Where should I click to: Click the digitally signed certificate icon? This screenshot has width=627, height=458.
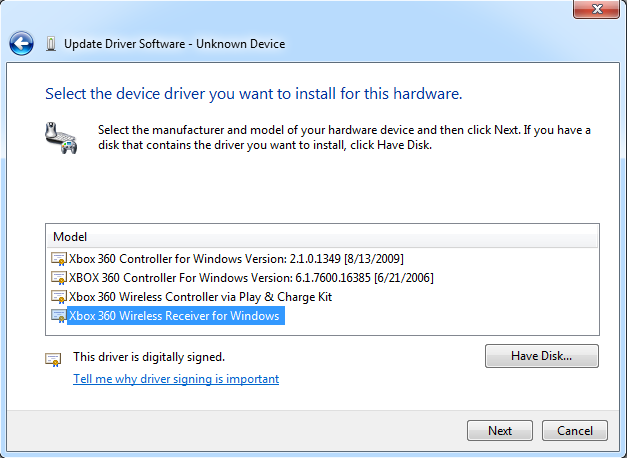tap(53, 360)
